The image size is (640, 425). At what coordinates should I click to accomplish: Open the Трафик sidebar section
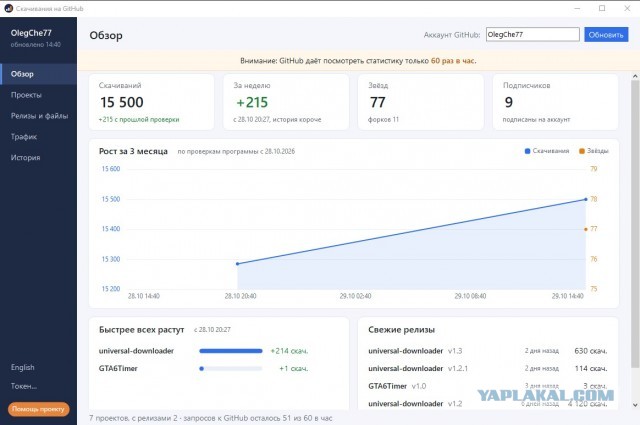[x=38, y=137]
